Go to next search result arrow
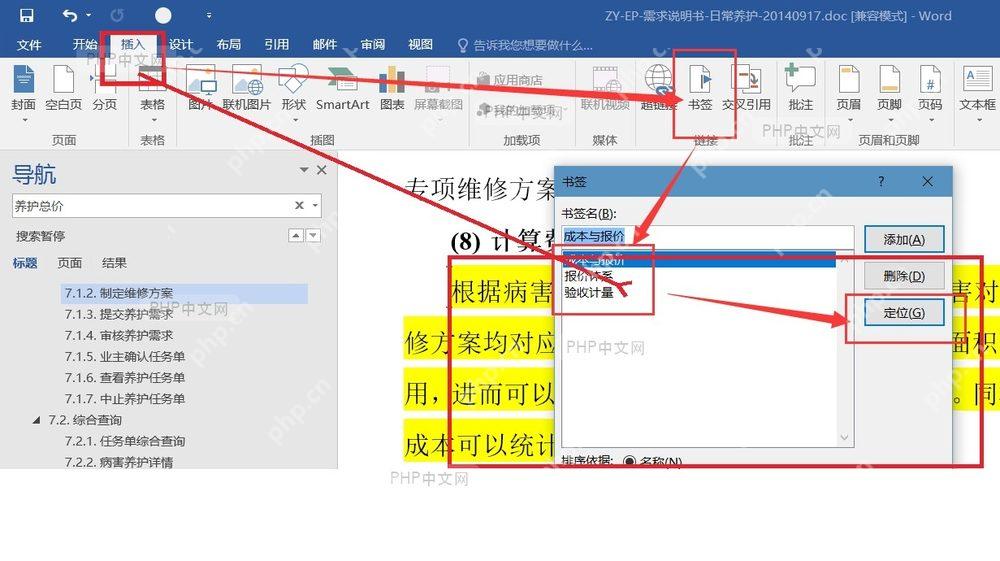Viewport: 1000px width, 561px height. click(313, 236)
